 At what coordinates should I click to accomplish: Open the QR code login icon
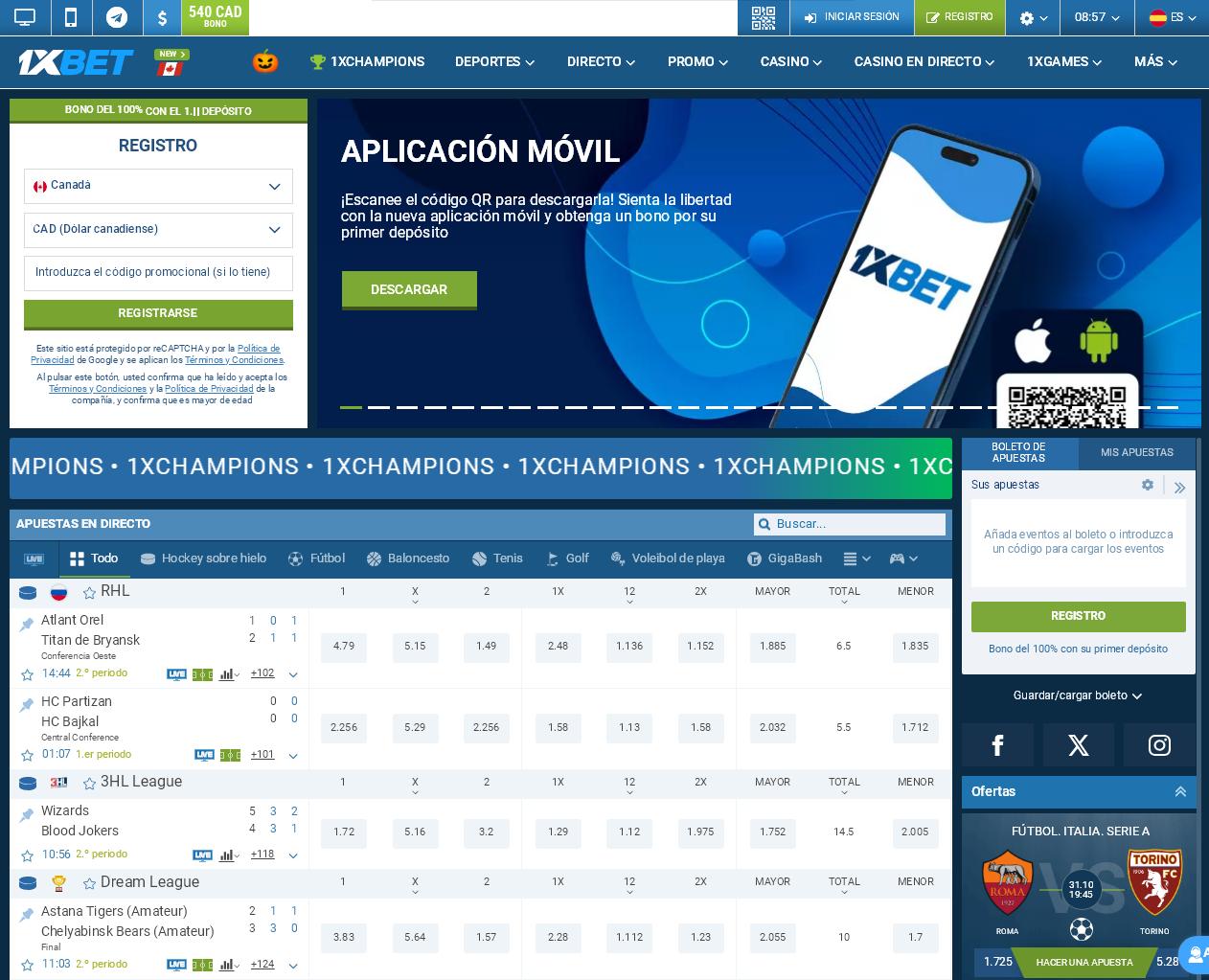(x=763, y=17)
